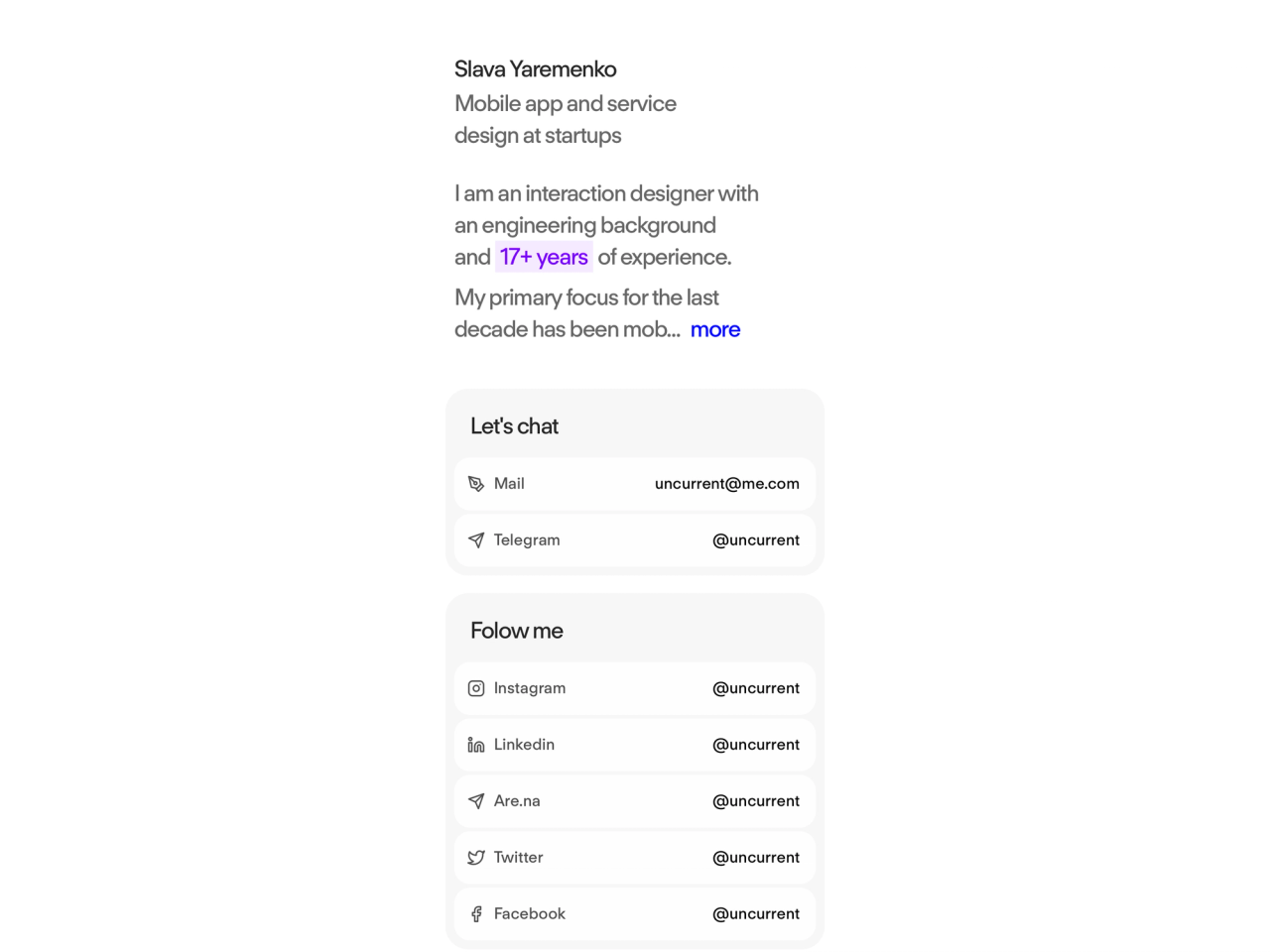Select the Twitter row label

pyautogui.click(x=518, y=858)
